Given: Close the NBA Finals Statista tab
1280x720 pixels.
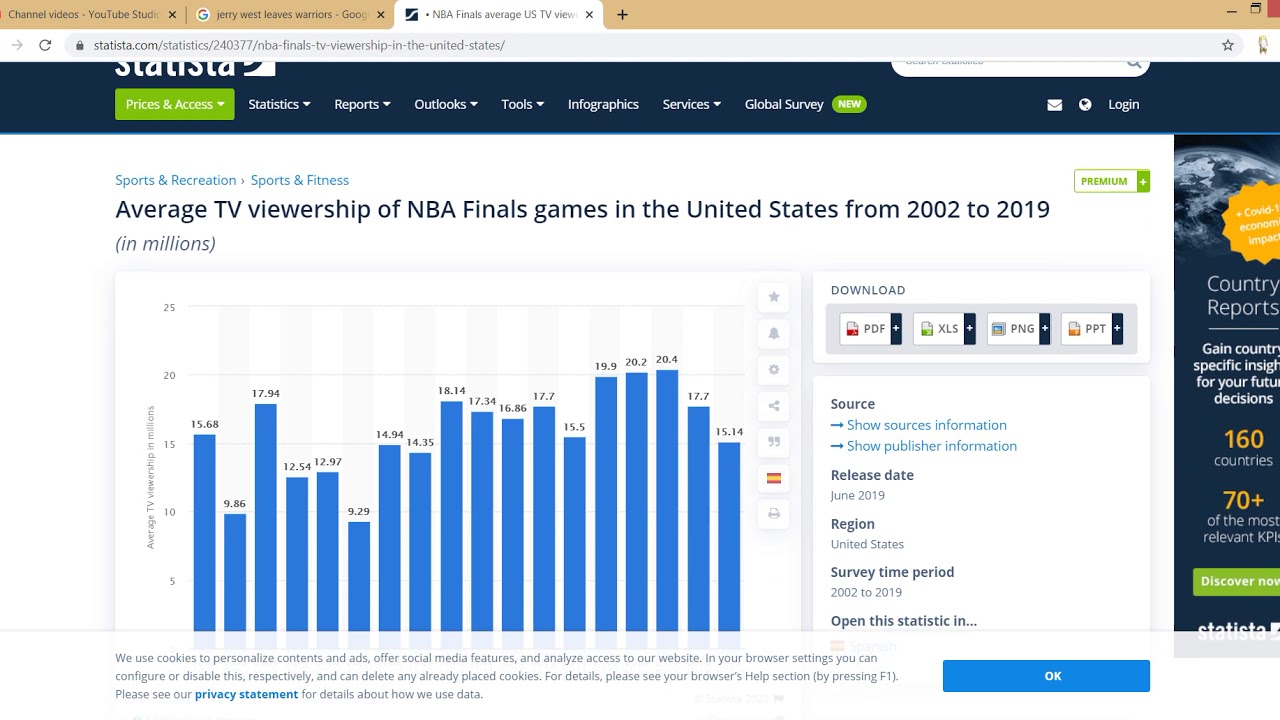Looking at the screenshot, I should tap(589, 15).
